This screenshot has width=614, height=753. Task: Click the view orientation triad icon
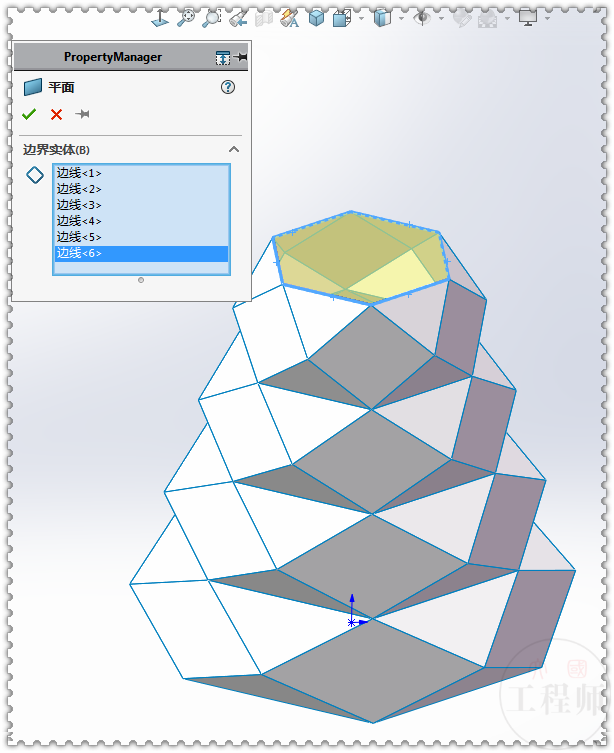[160, 18]
